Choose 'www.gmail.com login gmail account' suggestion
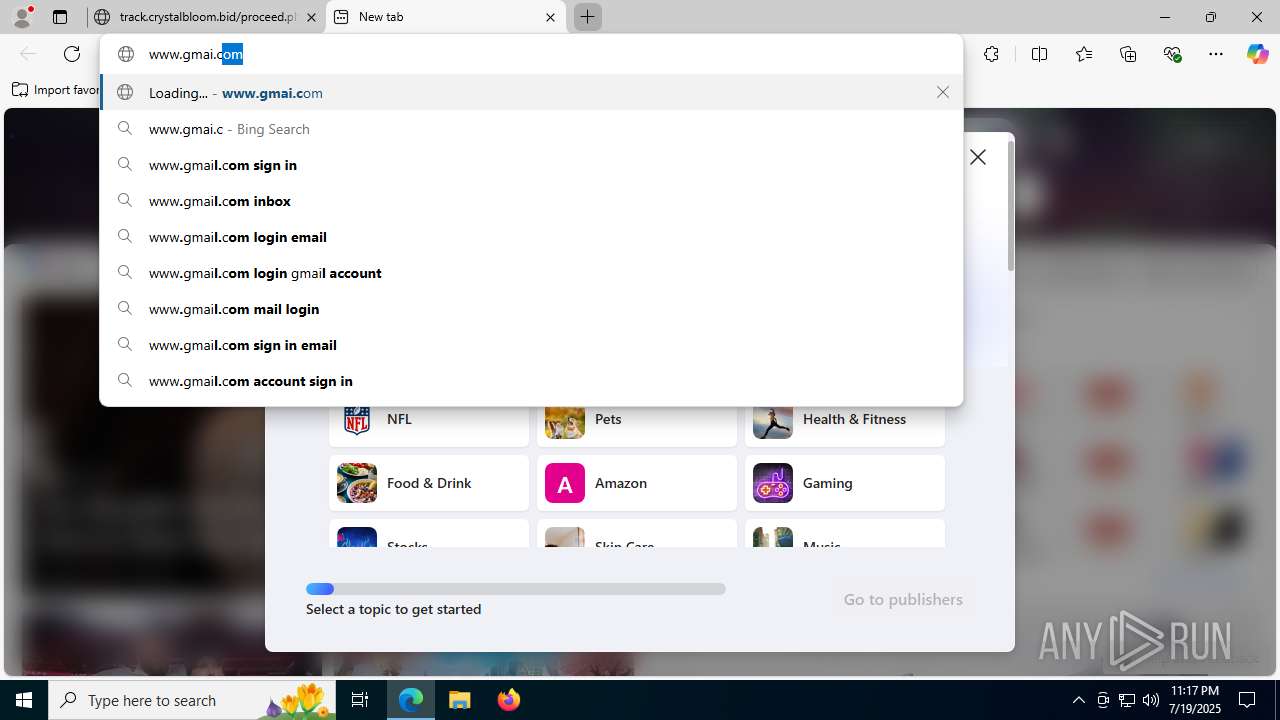 [531, 273]
